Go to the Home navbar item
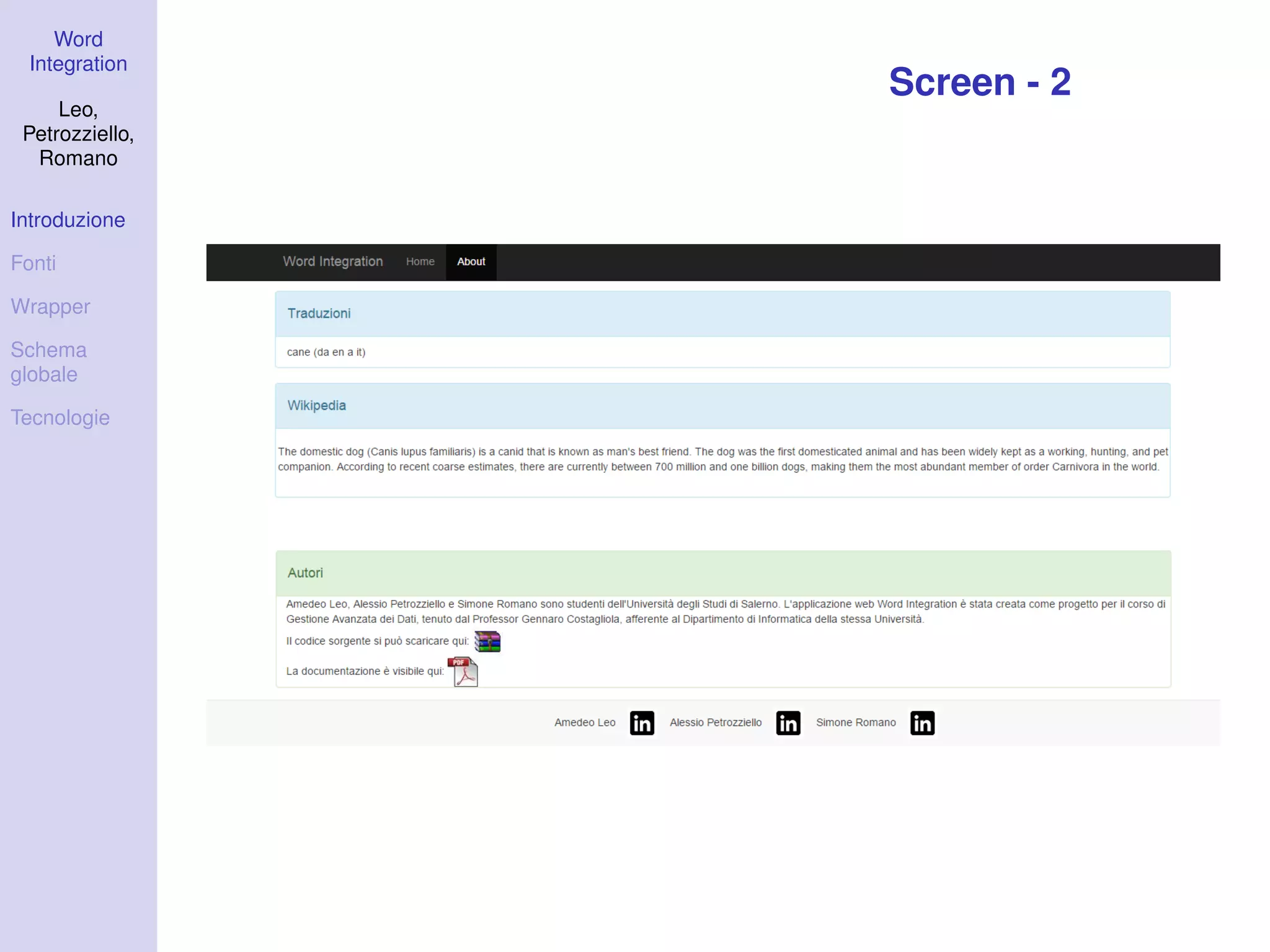 420,262
